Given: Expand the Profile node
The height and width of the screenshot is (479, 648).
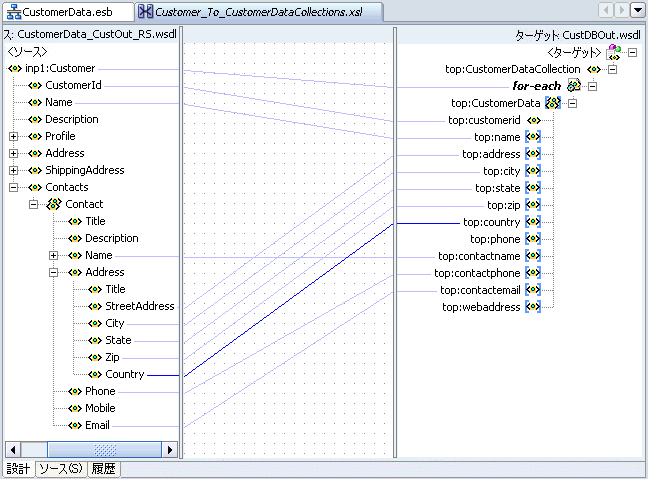Looking at the screenshot, I should (14, 136).
